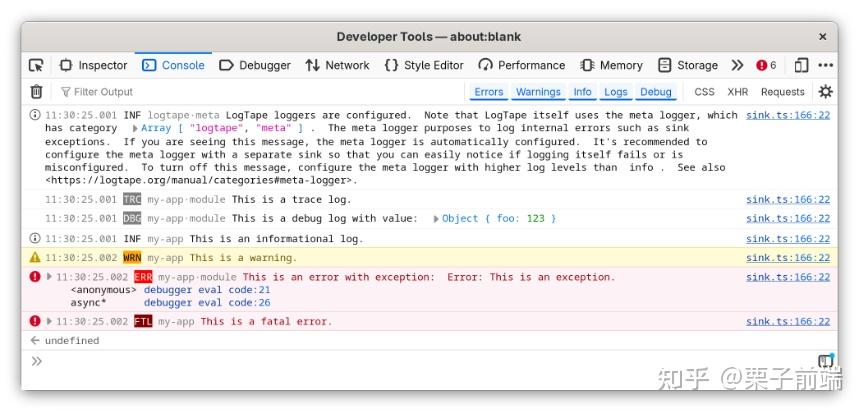Open sink.ts link on trace log row
The width and height of the screenshot is (865, 413).
click(788, 200)
